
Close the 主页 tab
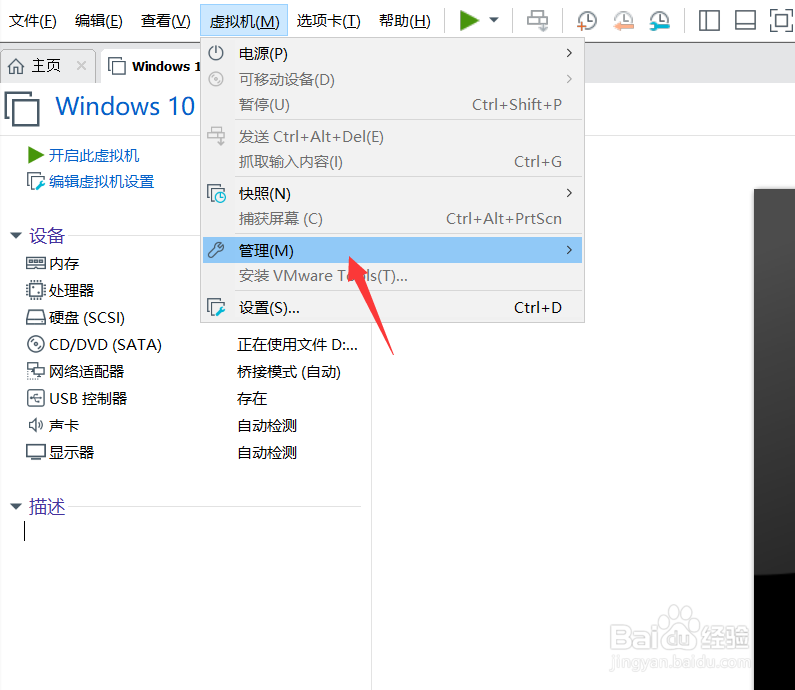(81, 65)
